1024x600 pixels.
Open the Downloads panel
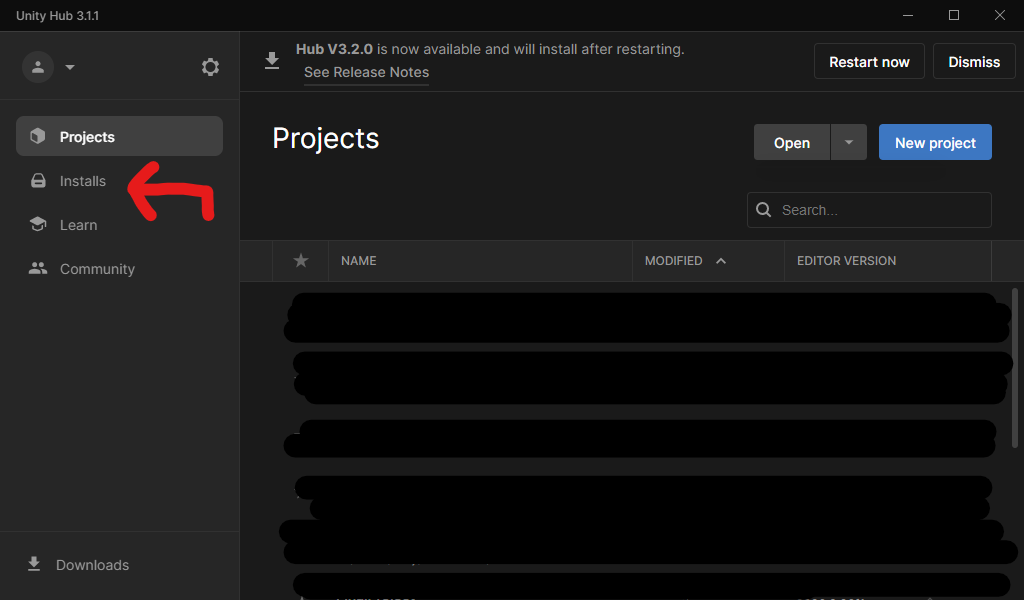coord(78,565)
